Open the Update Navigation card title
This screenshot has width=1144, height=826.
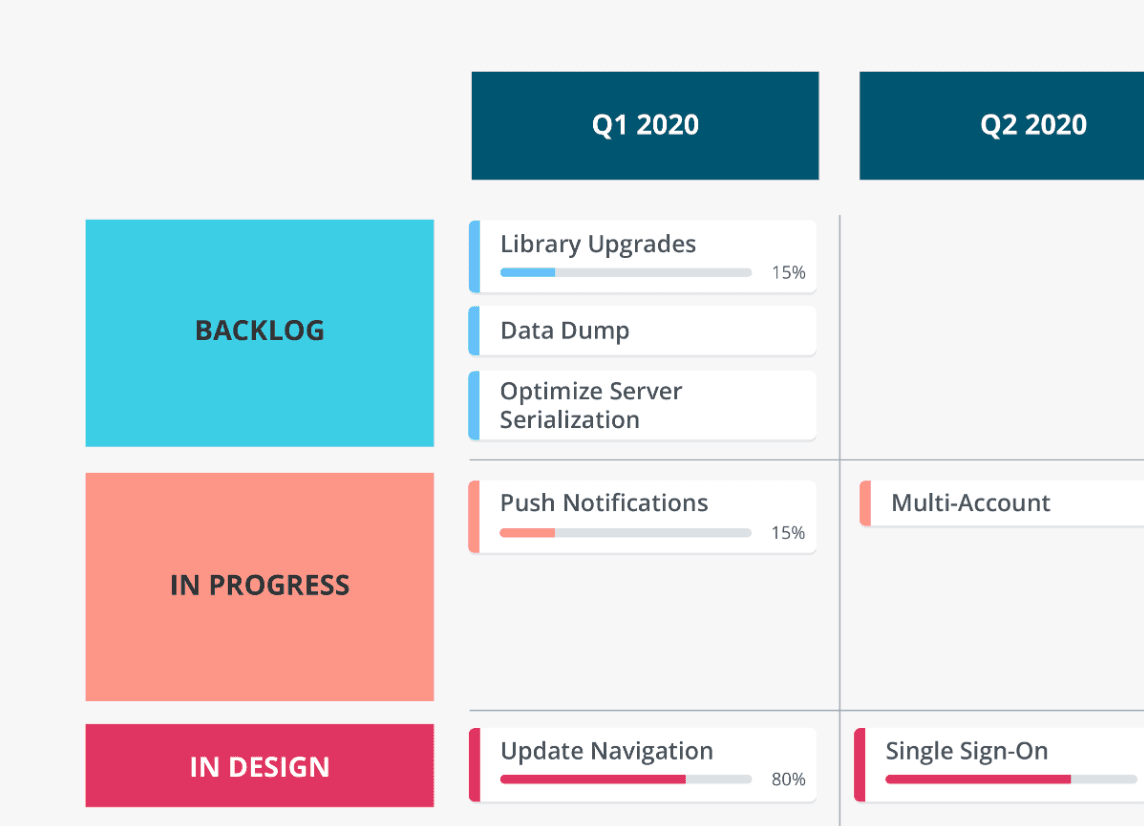(607, 752)
